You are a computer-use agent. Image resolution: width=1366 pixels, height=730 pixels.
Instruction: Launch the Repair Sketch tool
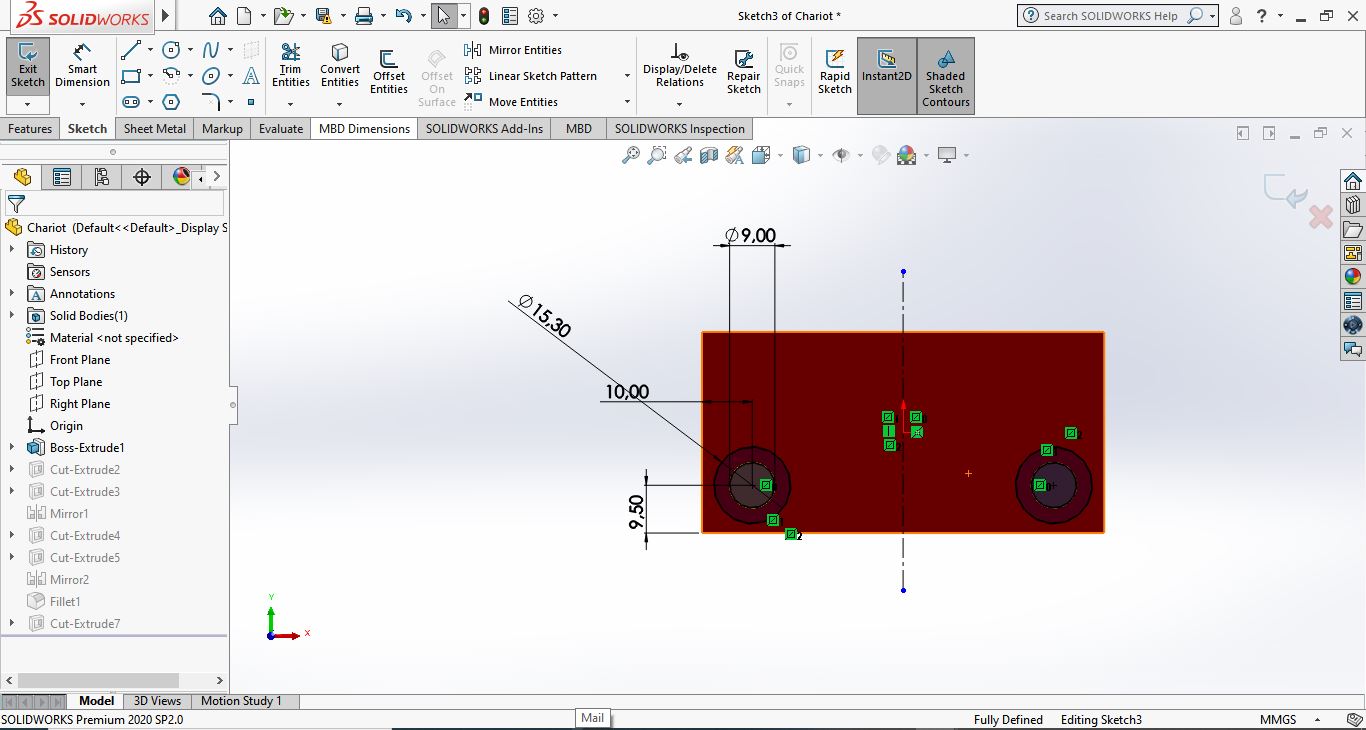pyautogui.click(x=743, y=72)
